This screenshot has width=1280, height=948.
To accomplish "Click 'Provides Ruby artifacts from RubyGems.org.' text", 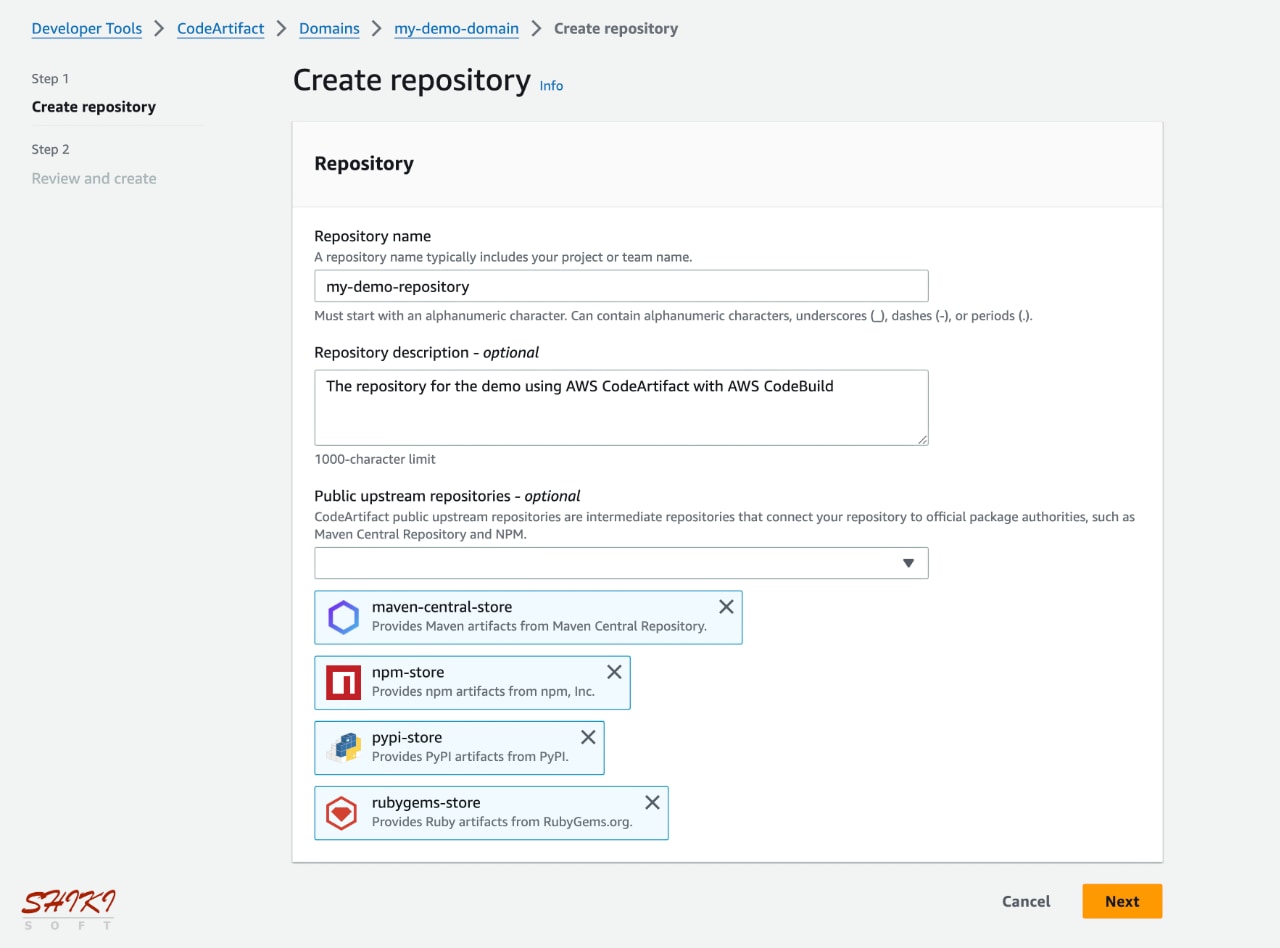I will 502,821.
